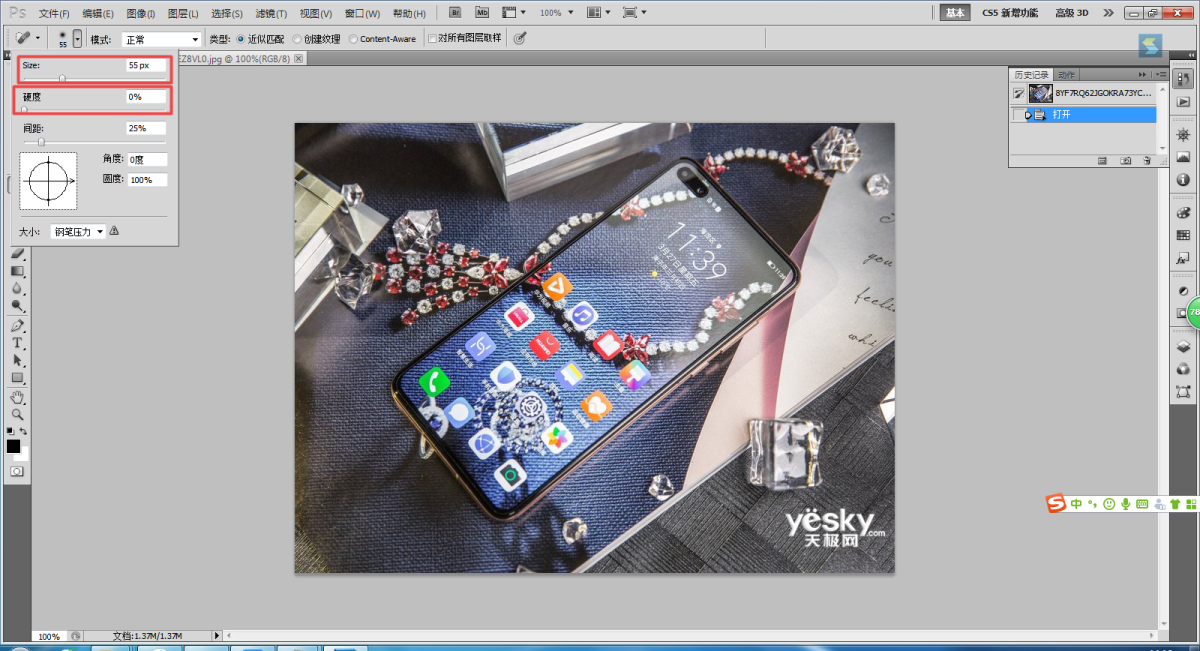Click the black foreground color swatch
Screen dimensions: 1200x651
click(13, 446)
